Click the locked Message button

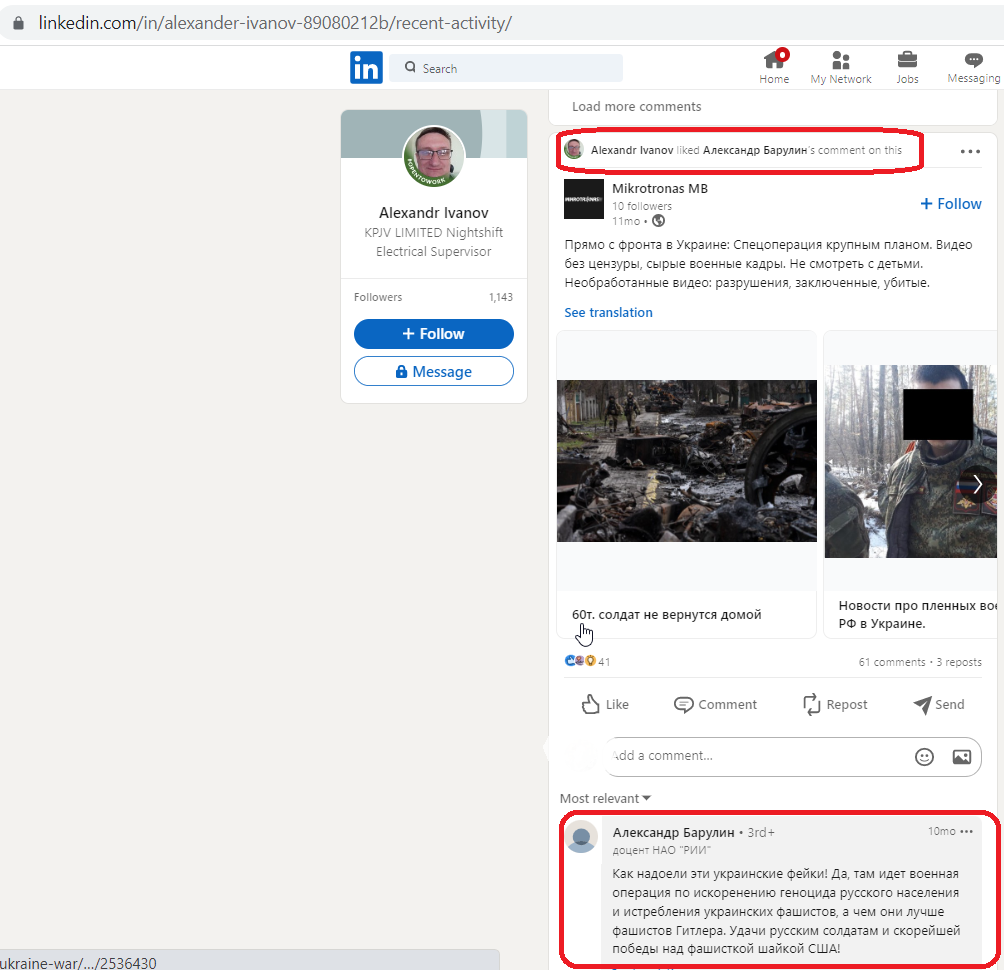pyautogui.click(x=433, y=371)
